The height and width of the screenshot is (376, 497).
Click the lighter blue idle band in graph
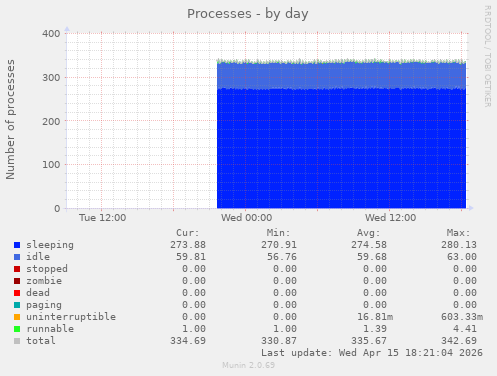[341, 76]
